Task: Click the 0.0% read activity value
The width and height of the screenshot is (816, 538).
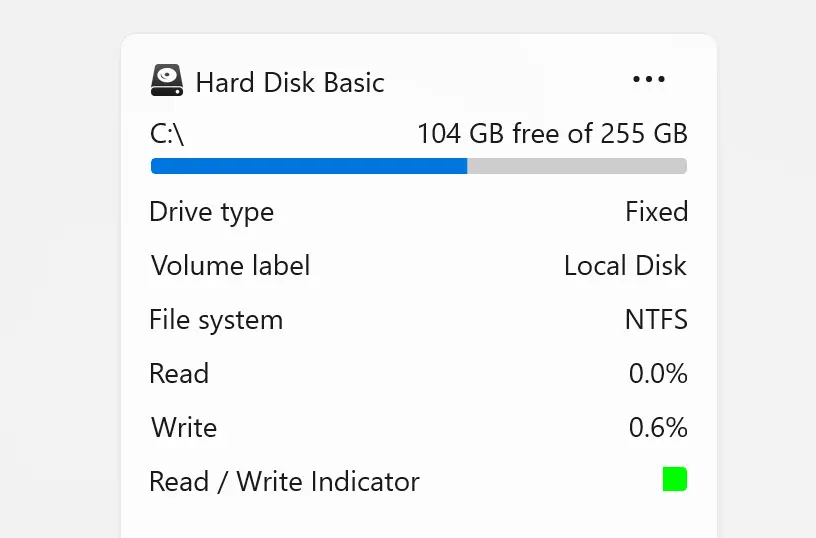Action: pyautogui.click(x=658, y=374)
